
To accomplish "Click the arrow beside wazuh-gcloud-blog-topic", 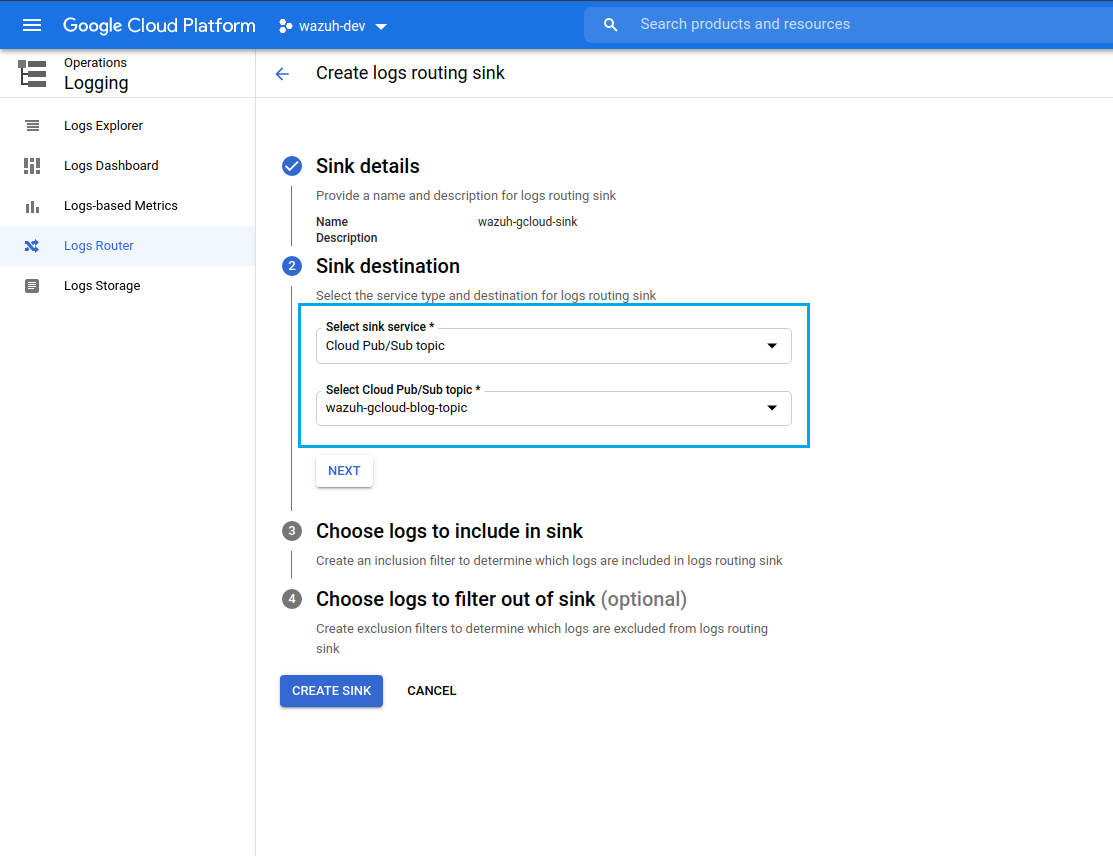I will (772, 408).
